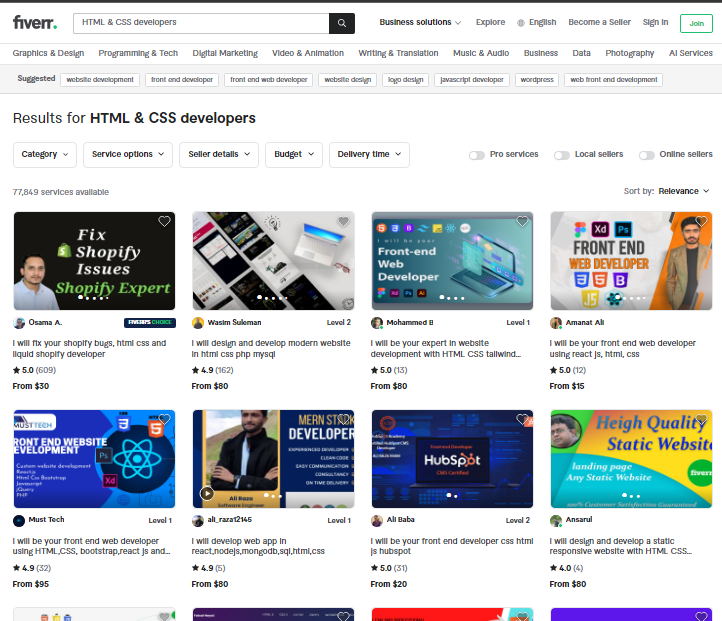Open the Data category
This screenshot has width=722, height=621.
tap(582, 53)
